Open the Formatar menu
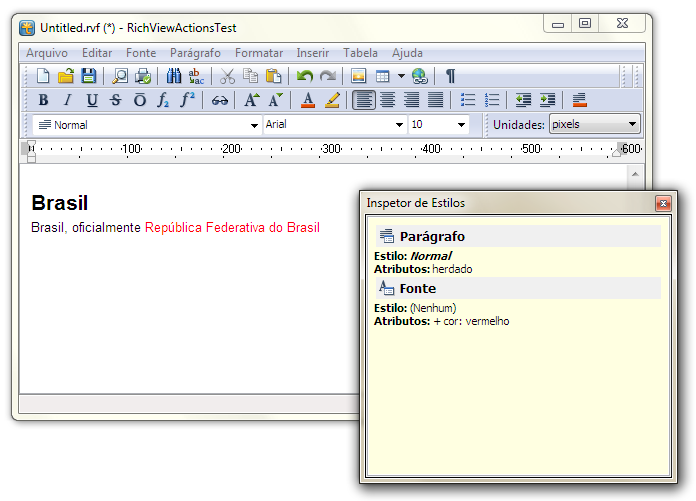The width and height of the screenshot is (696, 501). [259, 53]
